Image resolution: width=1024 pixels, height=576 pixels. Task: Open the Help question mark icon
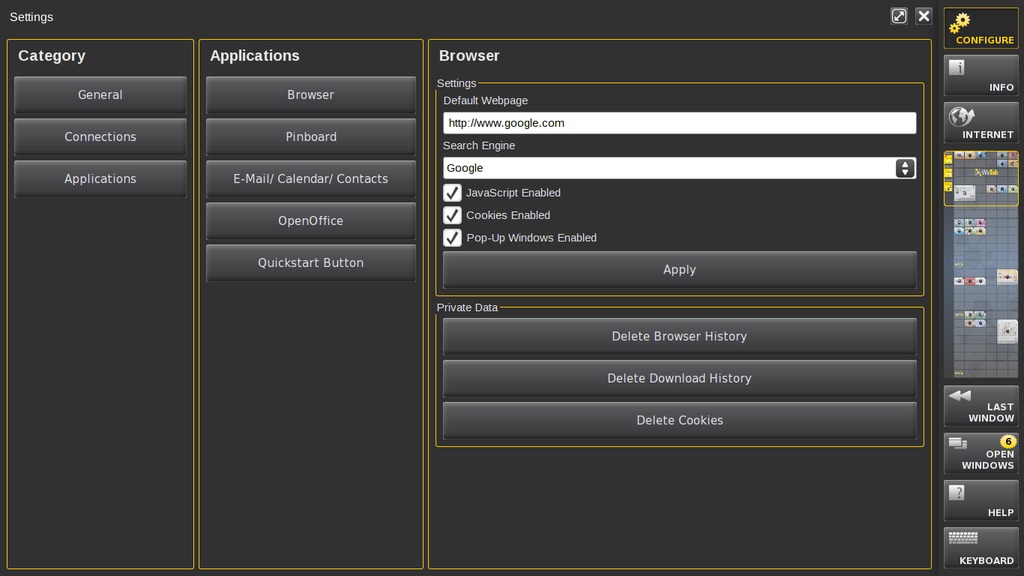point(980,500)
